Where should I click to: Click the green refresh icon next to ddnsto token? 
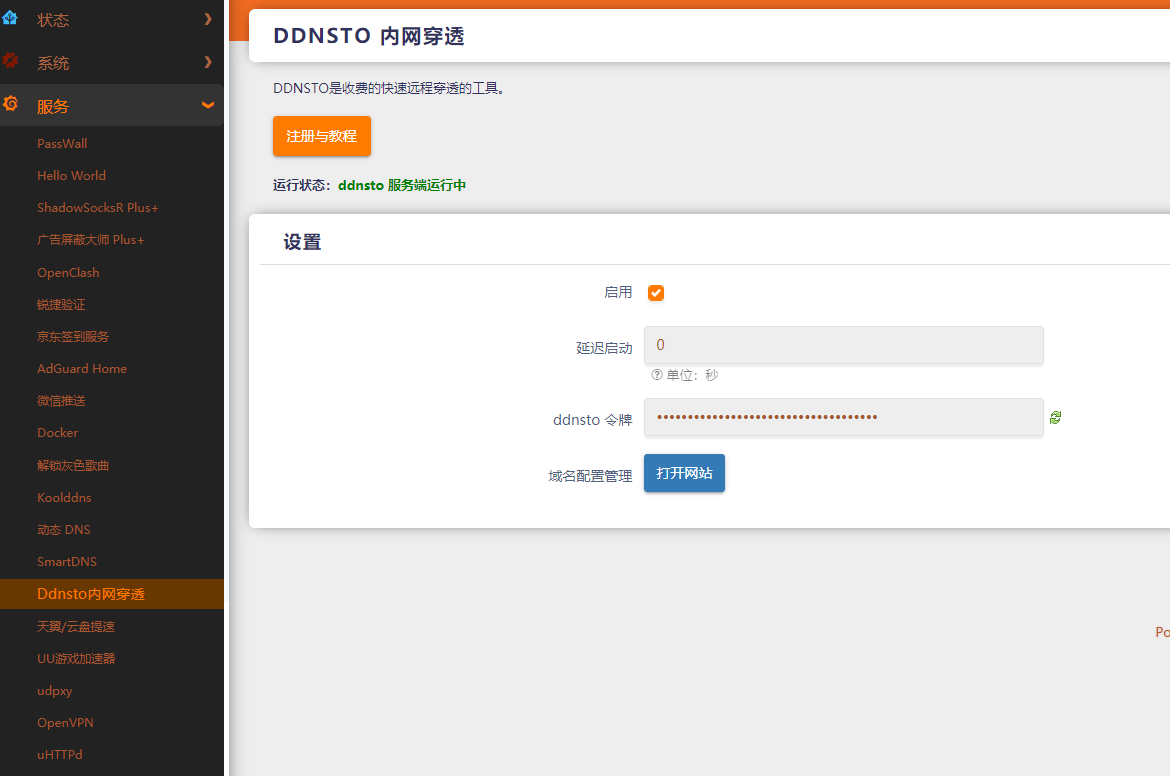[1055, 417]
